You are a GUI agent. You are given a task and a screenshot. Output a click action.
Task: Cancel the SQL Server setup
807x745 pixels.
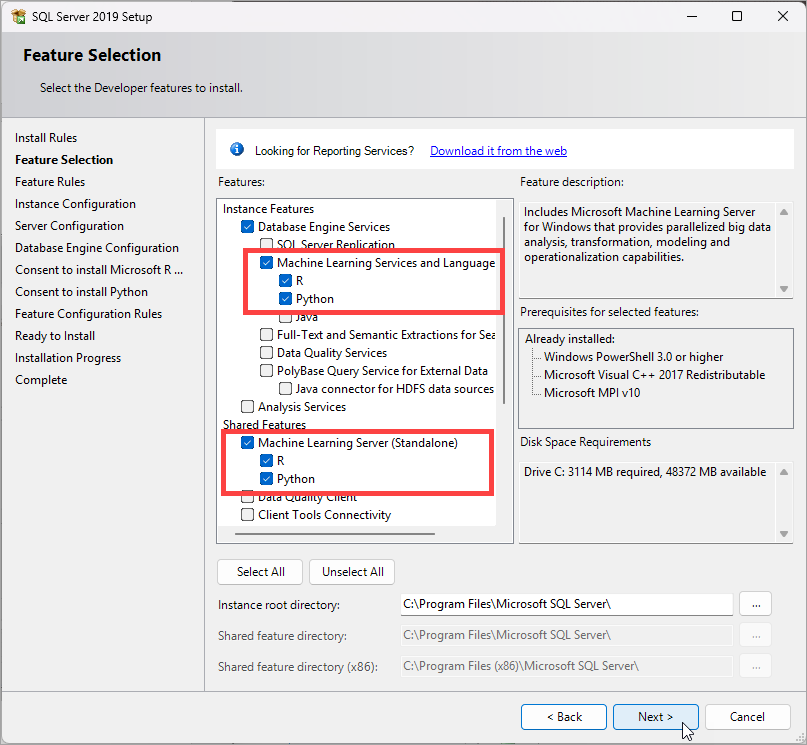[x=747, y=717]
